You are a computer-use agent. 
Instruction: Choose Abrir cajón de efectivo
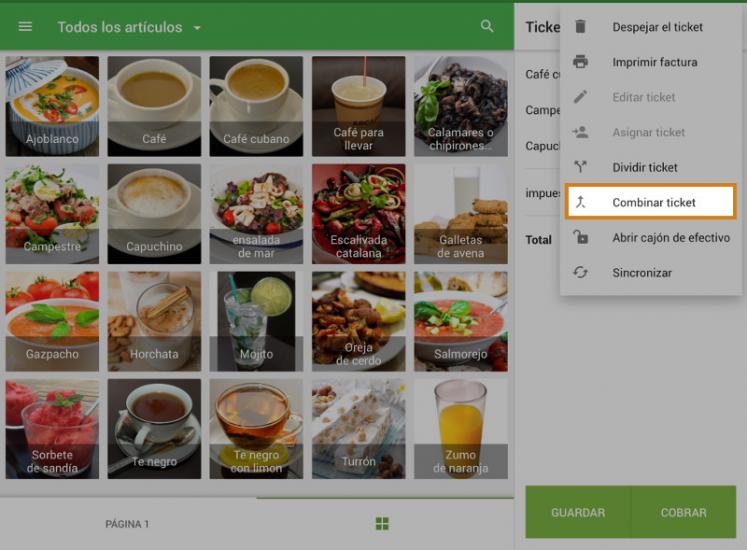point(670,238)
